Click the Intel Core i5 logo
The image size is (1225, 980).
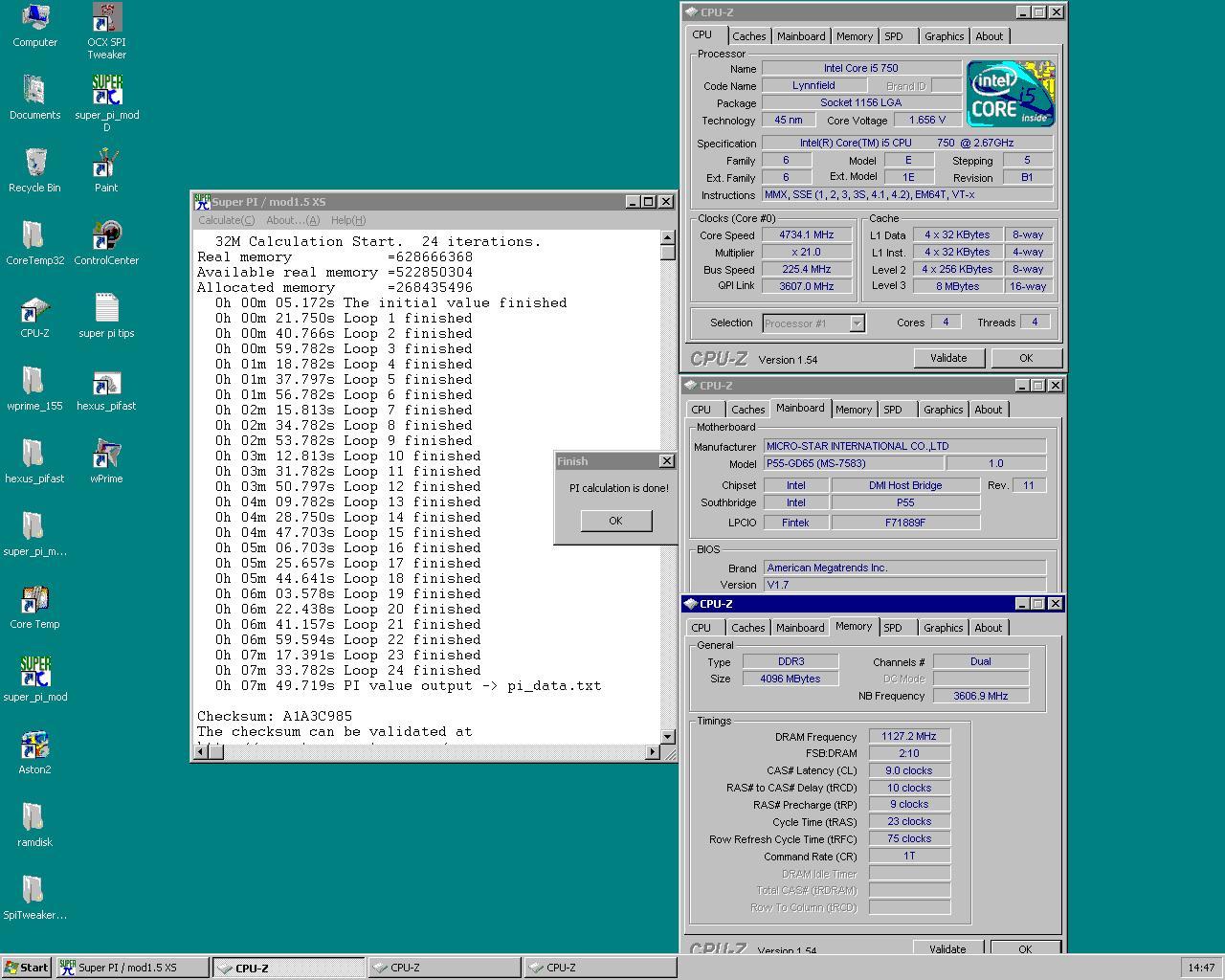pyautogui.click(x=1011, y=94)
